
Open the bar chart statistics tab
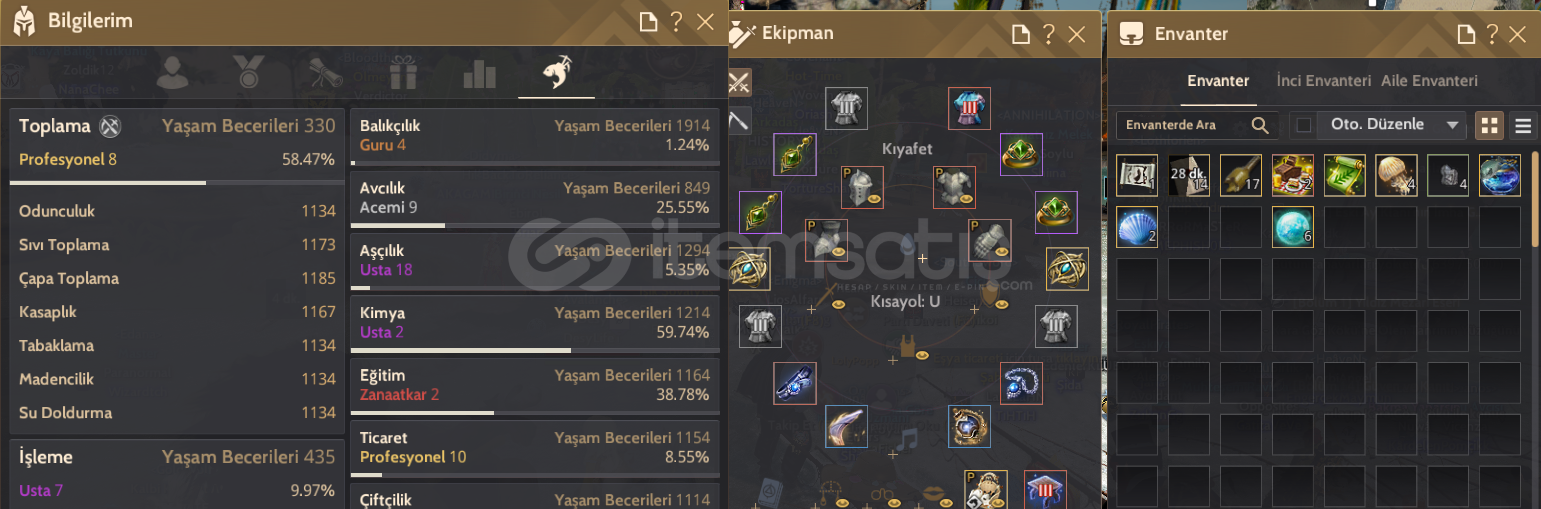480,73
